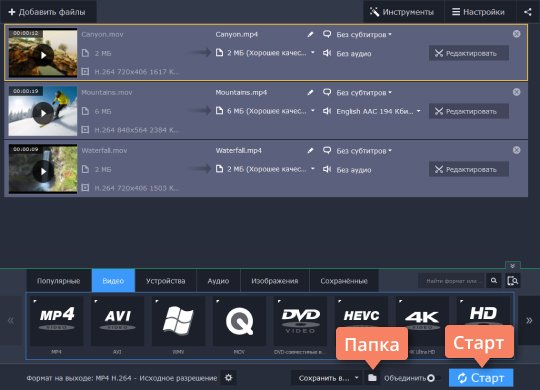Viewport: 540px width, 390px height.
Task: Click the format search input field
Action: (451, 281)
